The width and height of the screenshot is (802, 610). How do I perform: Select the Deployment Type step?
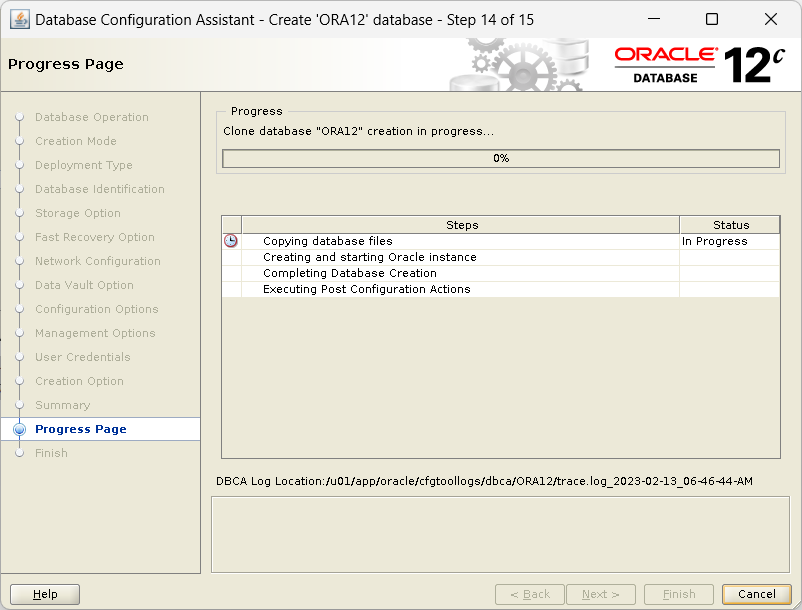[84, 165]
